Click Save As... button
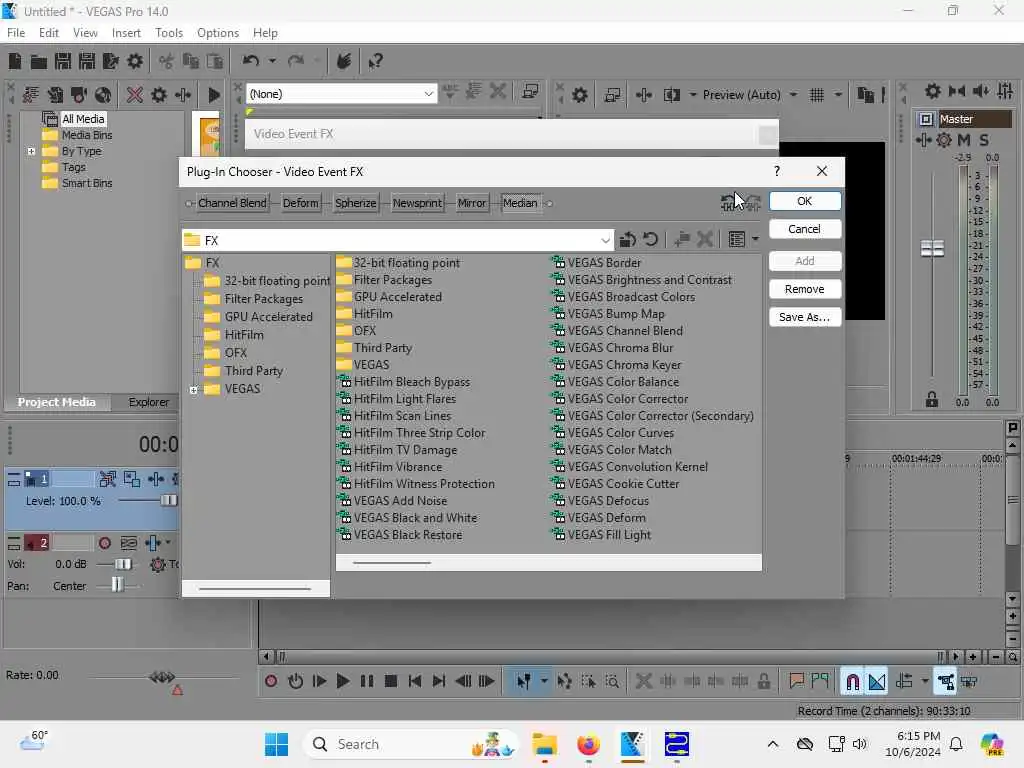The width and height of the screenshot is (1024, 768). (x=805, y=317)
